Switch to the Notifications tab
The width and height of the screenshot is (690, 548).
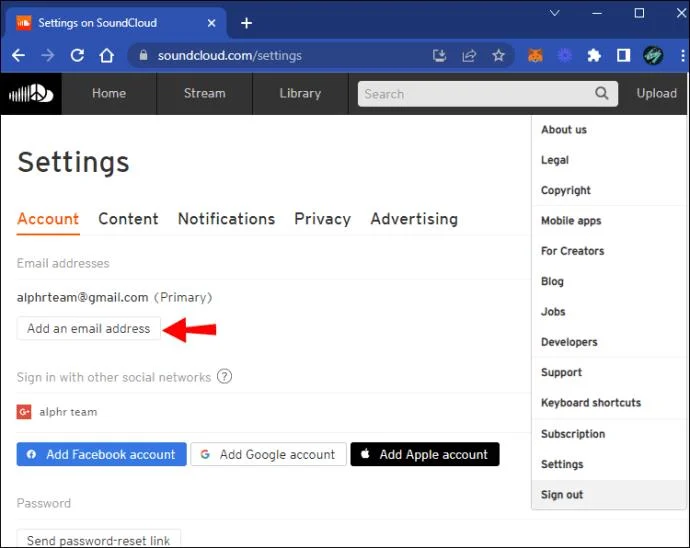(226, 219)
